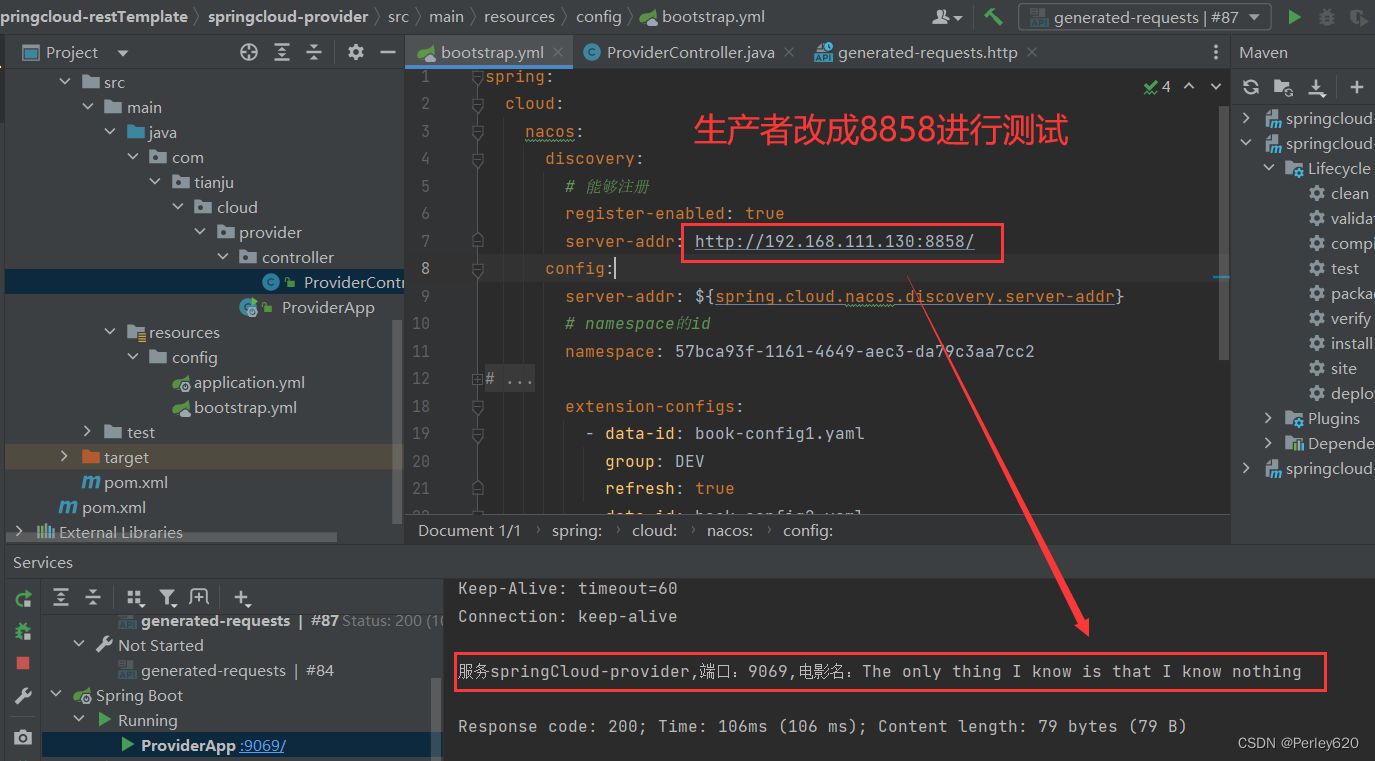Screen dimensions: 1375x761
Task: Click springcloud-provider in the navigation bar
Action: 287,17
